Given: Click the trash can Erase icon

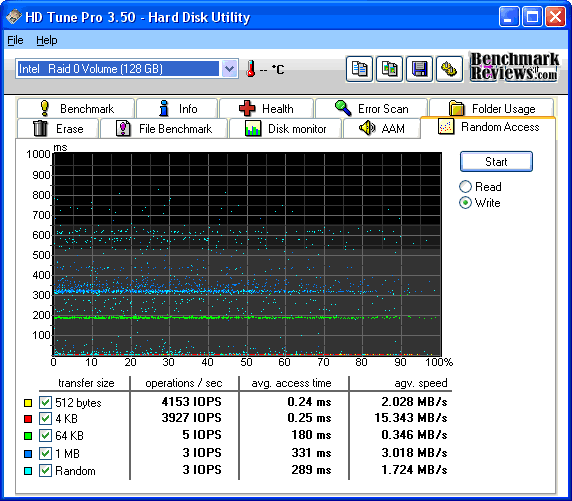Looking at the screenshot, I should click(x=40, y=128).
